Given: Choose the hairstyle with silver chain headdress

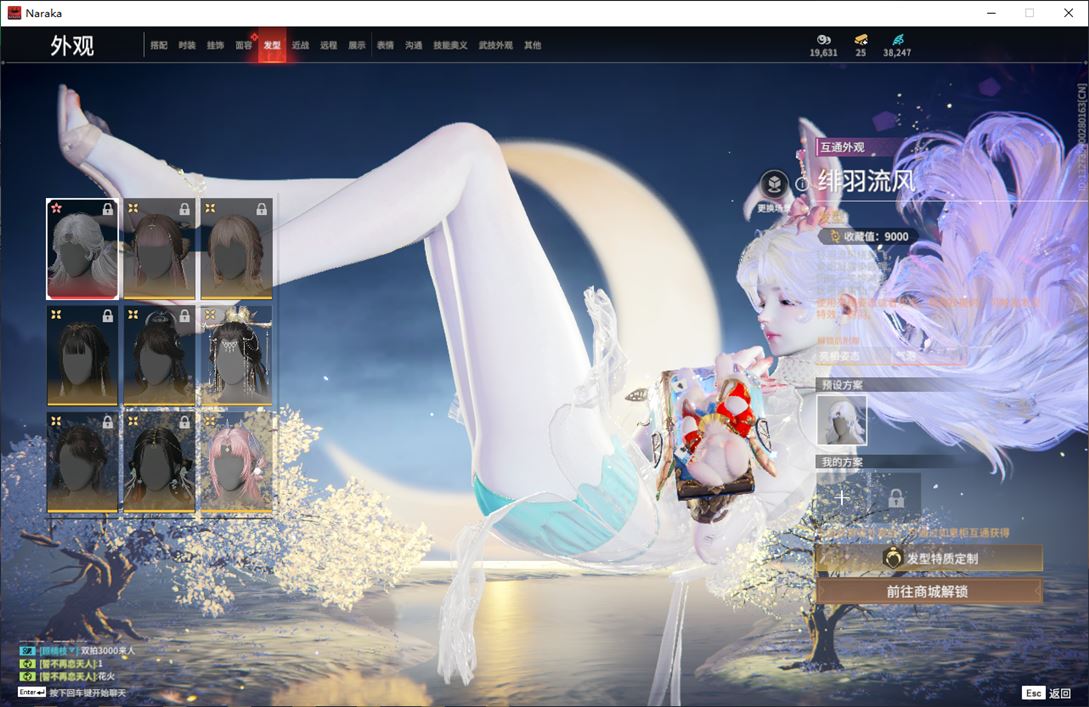Looking at the screenshot, I should (x=236, y=356).
